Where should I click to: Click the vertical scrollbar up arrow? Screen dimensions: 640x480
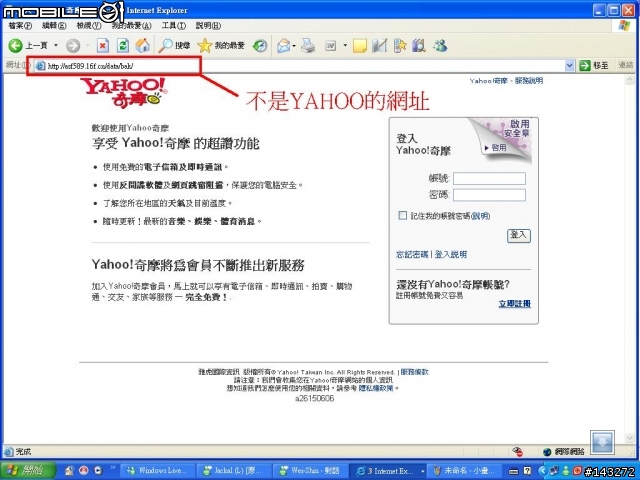[629, 80]
